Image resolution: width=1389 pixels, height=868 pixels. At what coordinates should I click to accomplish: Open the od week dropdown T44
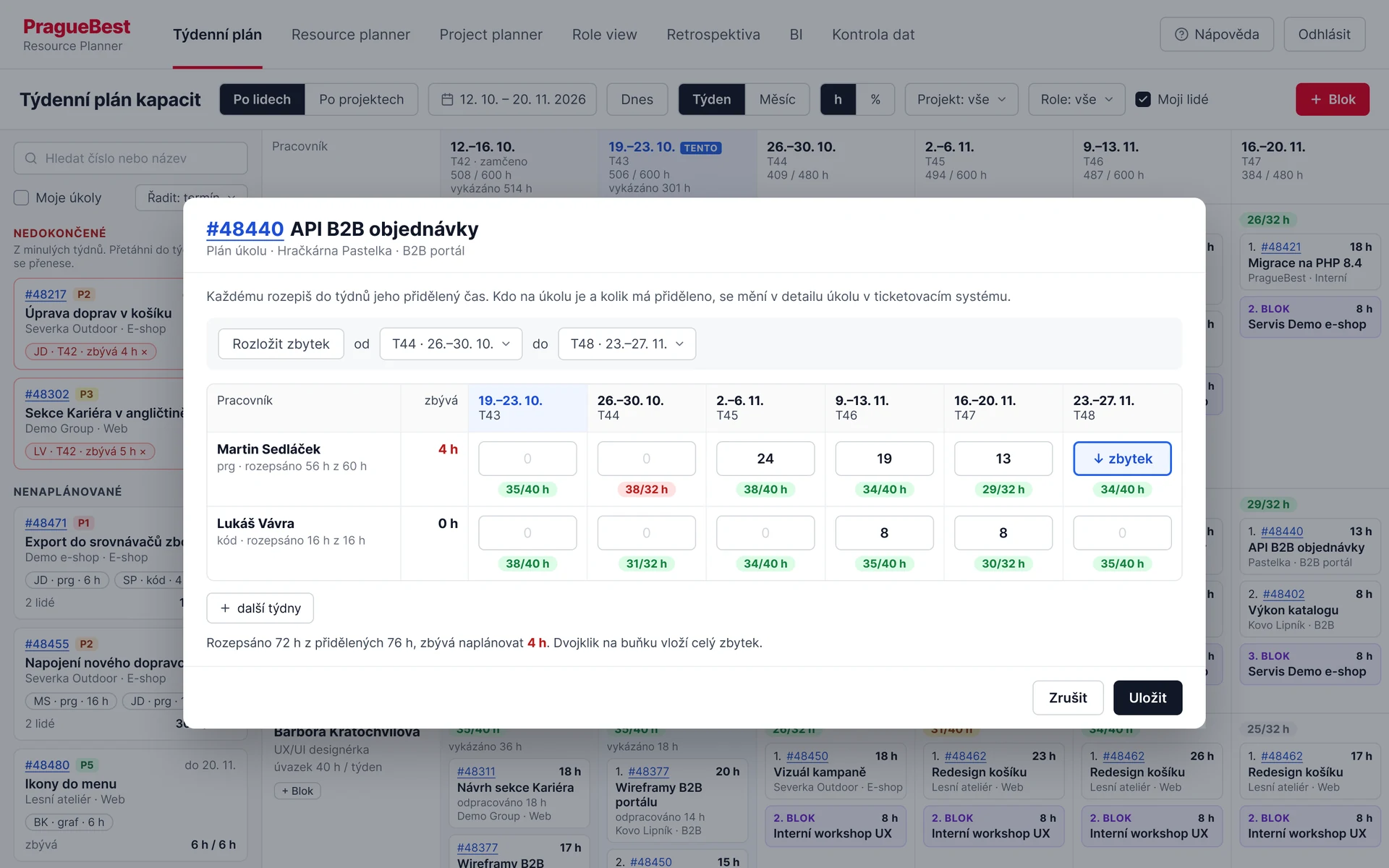pyautogui.click(x=451, y=344)
